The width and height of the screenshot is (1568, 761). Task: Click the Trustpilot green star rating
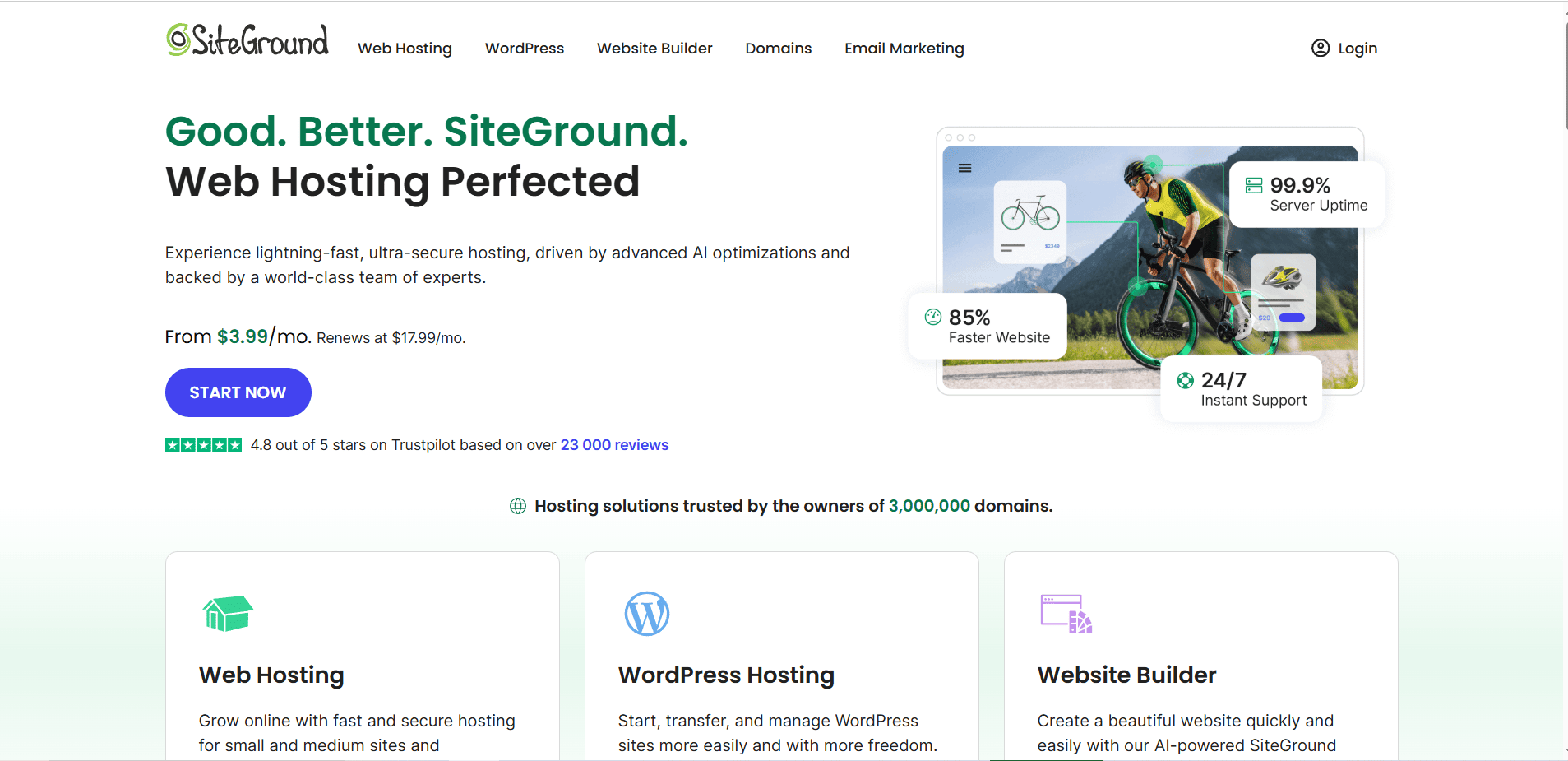pyautogui.click(x=203, y=445)
